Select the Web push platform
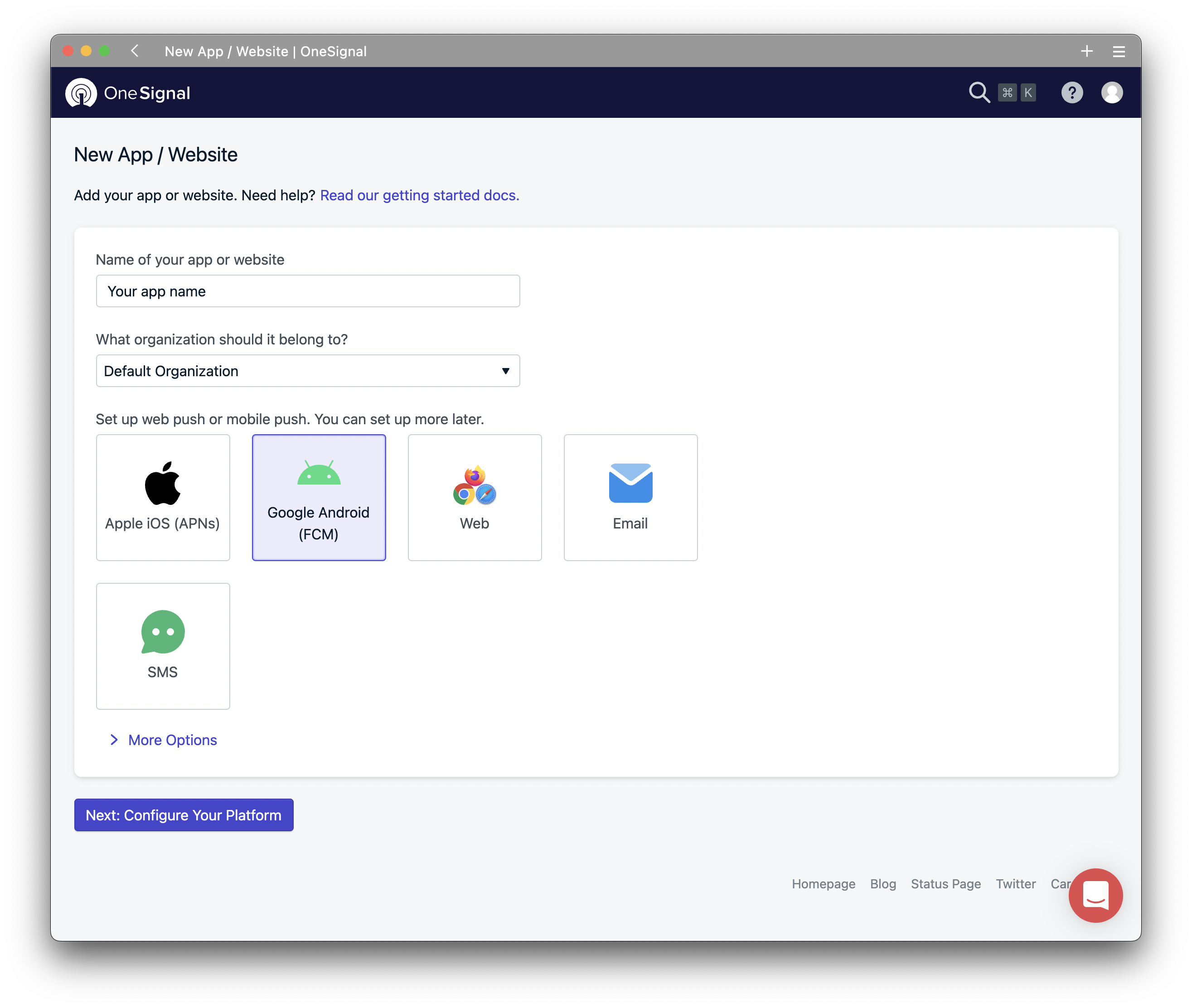 pos(474,497)
